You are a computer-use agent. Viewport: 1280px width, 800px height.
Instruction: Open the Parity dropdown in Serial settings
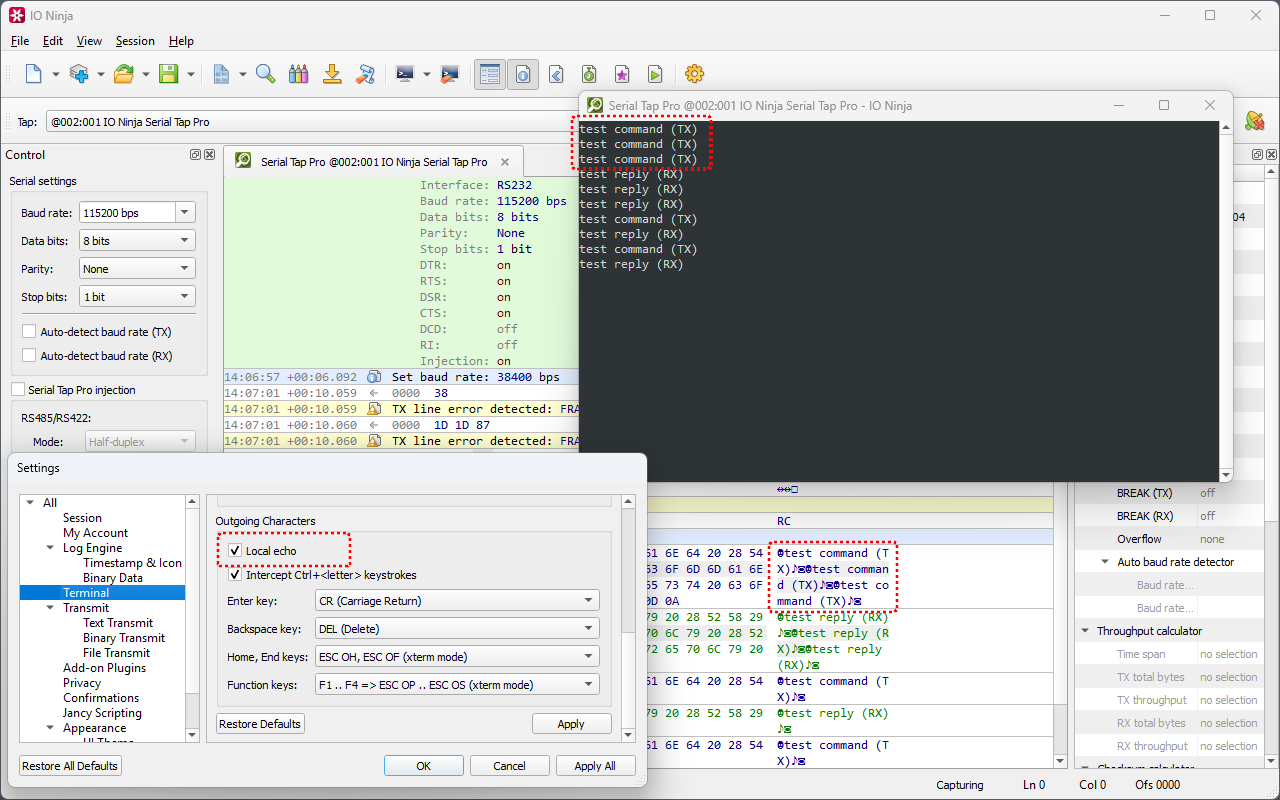click(x=136, y=269)
